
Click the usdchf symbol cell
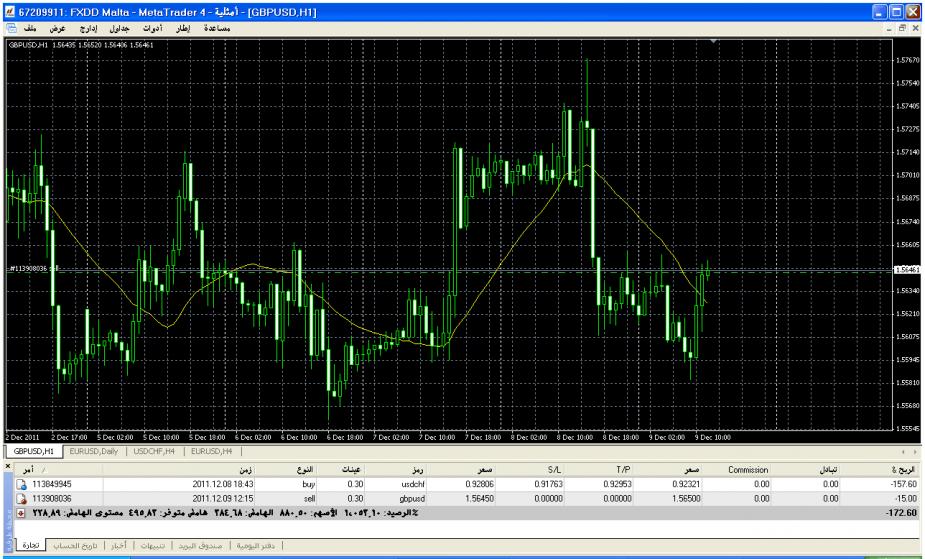tap(412, 484)
